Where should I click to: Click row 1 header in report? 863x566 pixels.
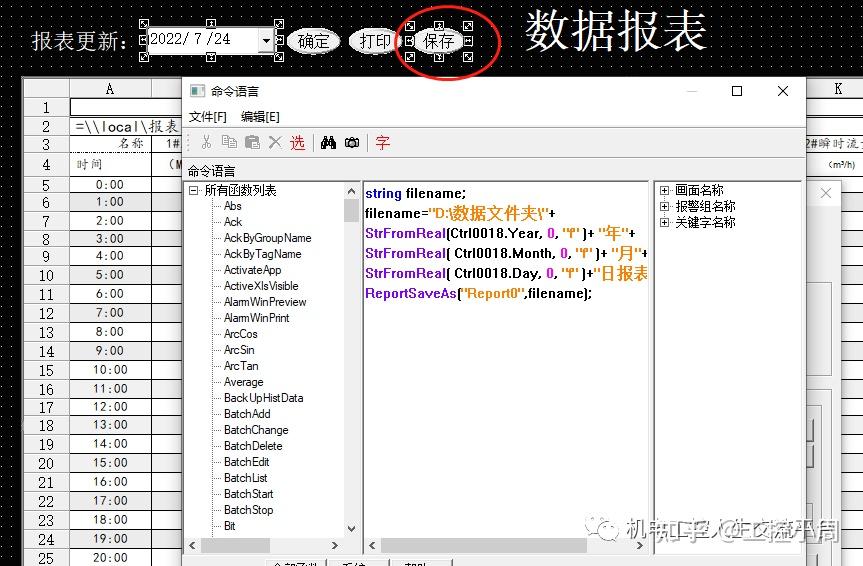click(x=46, y=107)
